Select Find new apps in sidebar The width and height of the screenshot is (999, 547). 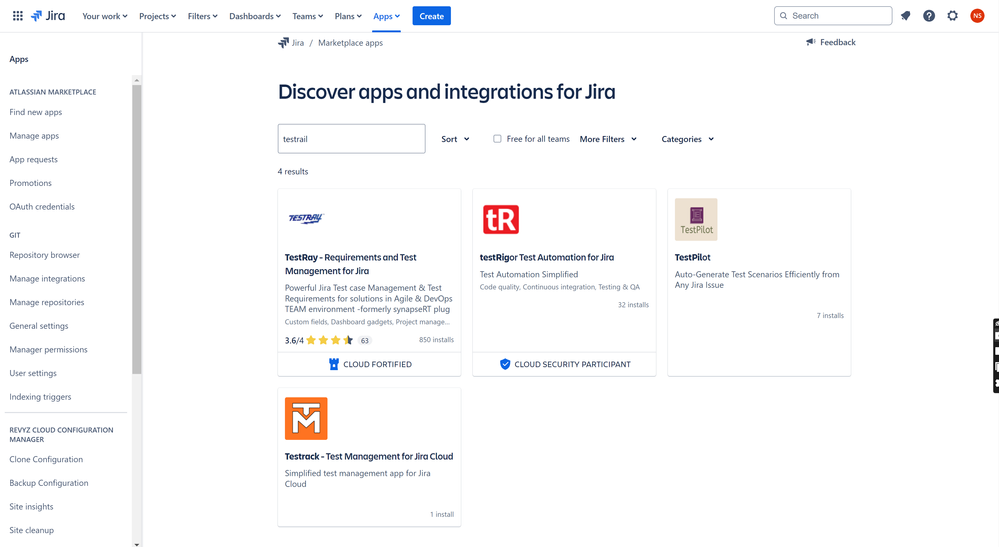pyautogui.click(x=36, y=112)
